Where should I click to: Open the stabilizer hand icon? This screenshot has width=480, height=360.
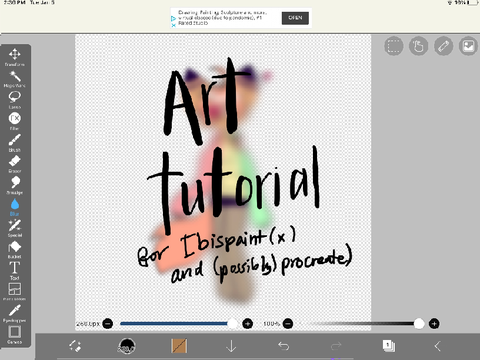(x=419, y=46)
